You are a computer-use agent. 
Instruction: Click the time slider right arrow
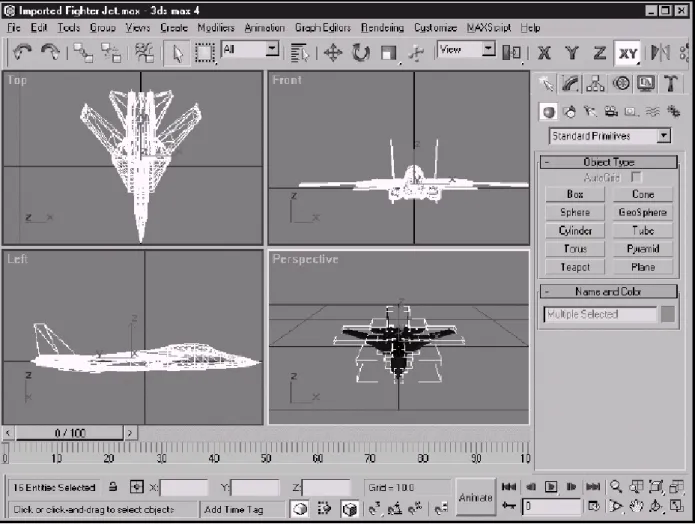point(130,433)
